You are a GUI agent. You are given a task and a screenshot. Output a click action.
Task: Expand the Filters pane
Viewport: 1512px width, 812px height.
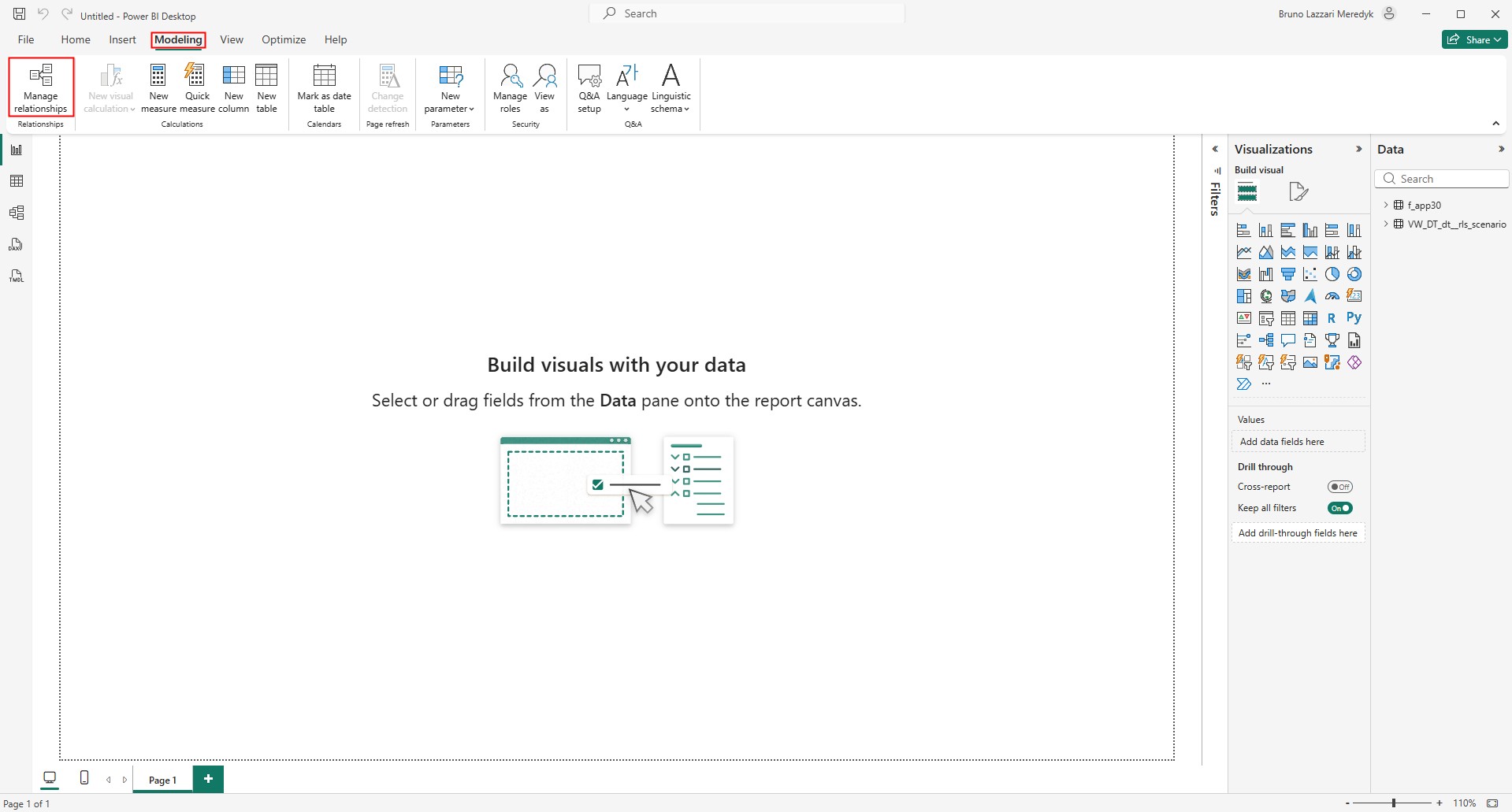click(1215, 149)
